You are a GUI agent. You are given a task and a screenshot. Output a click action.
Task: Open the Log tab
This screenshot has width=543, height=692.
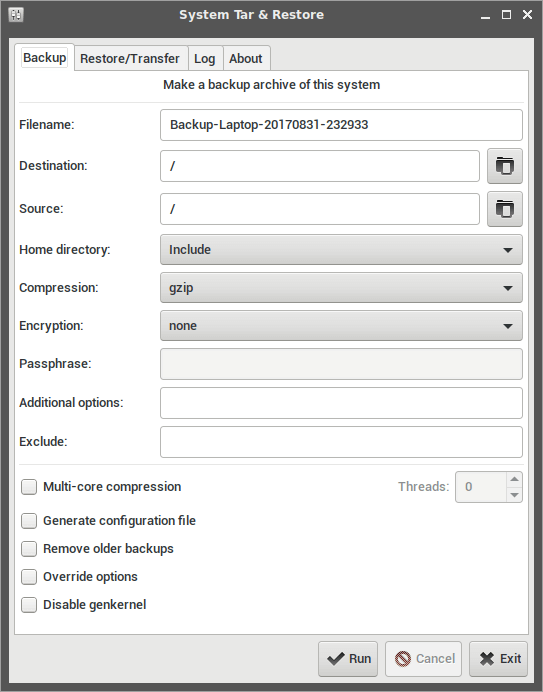pyautogui.click(x=205, y=58)
